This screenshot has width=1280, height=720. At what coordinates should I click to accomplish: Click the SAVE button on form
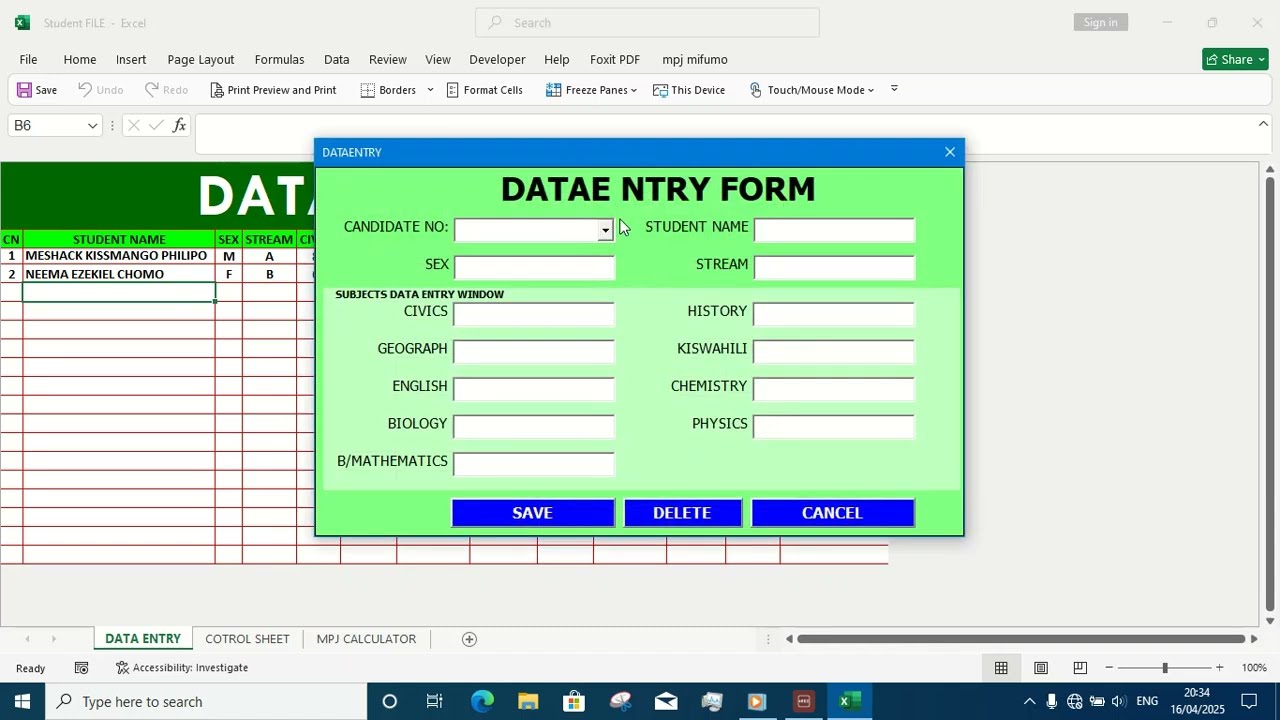tap(533, 513)
